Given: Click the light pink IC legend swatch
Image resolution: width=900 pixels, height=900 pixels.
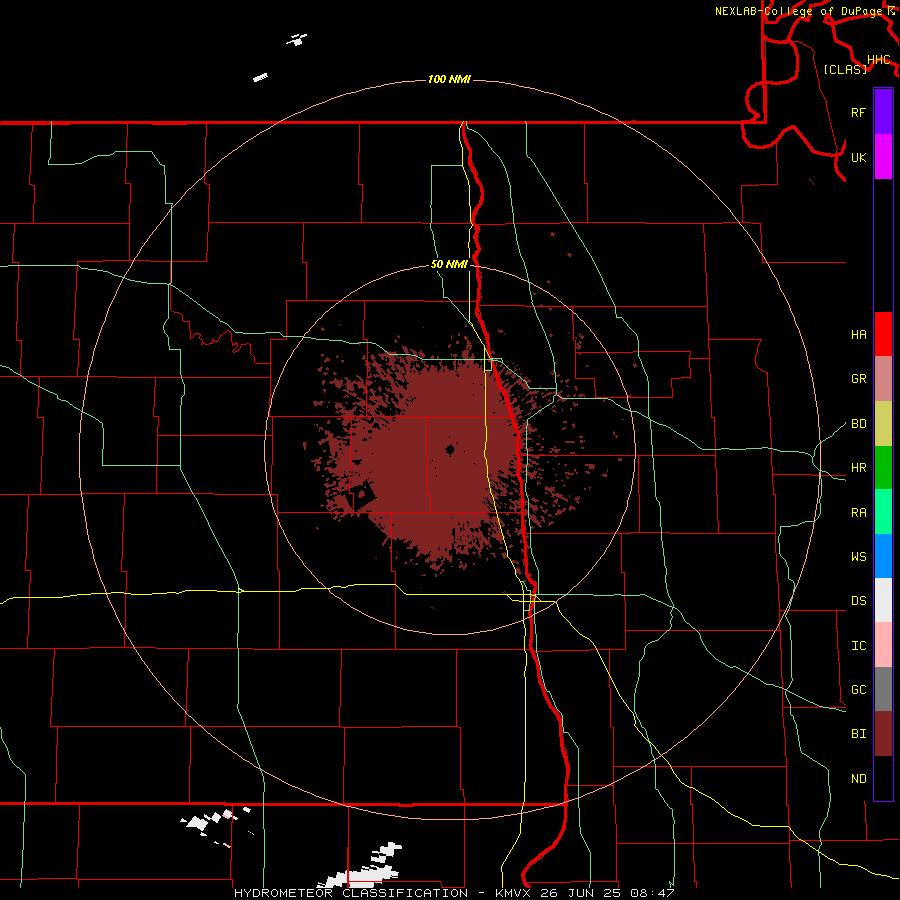Looking at the screenshot, I should click(x=883, y=645).
